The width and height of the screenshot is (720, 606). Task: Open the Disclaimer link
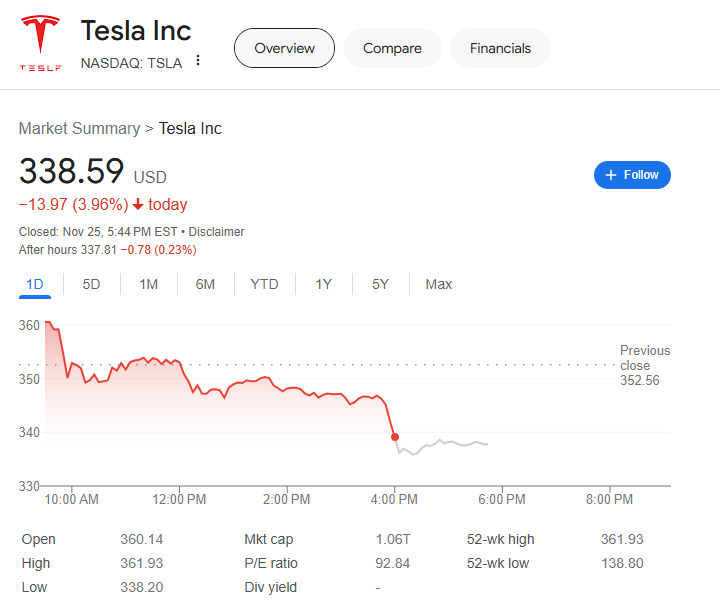217,232
